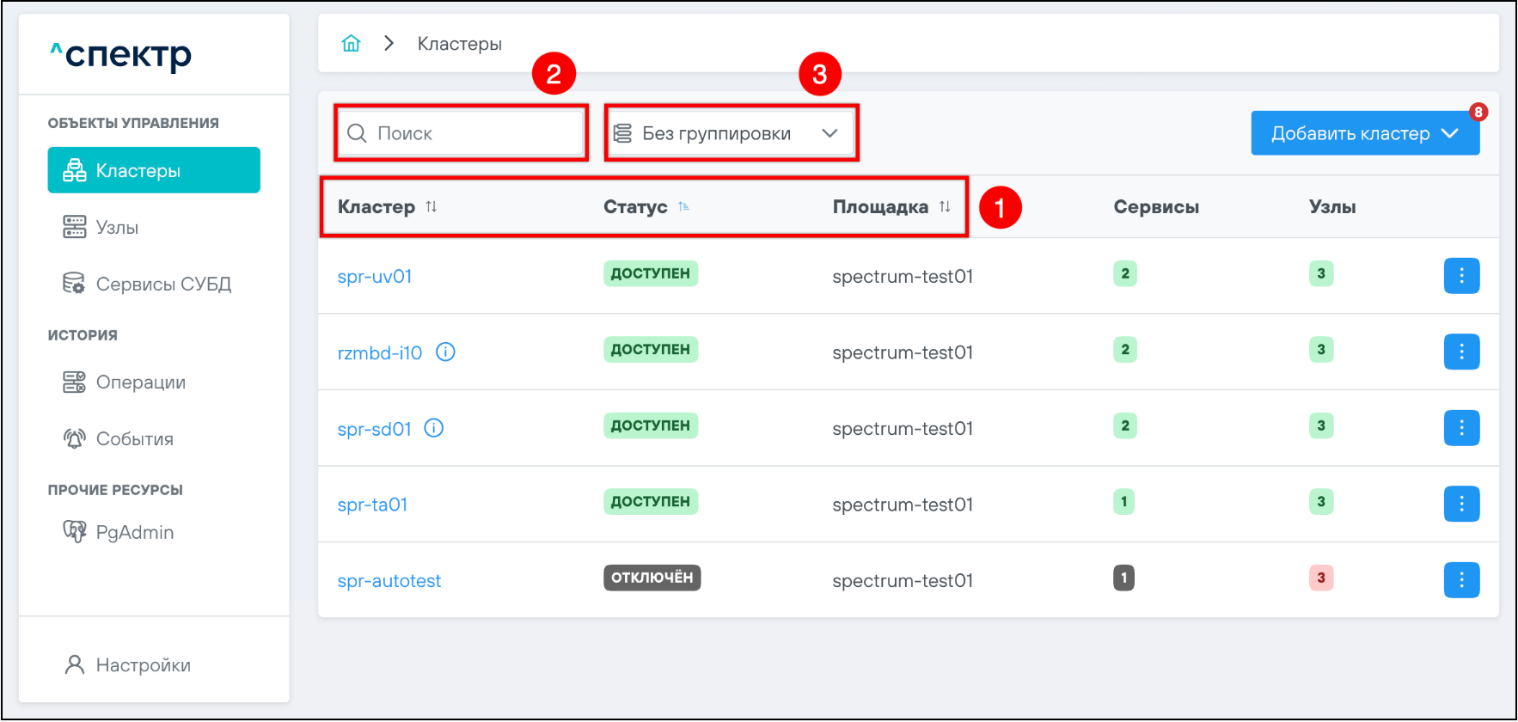Open actions menu for spr-ta01 row
The image size is (1518, 722).
tap(1461, 504)
